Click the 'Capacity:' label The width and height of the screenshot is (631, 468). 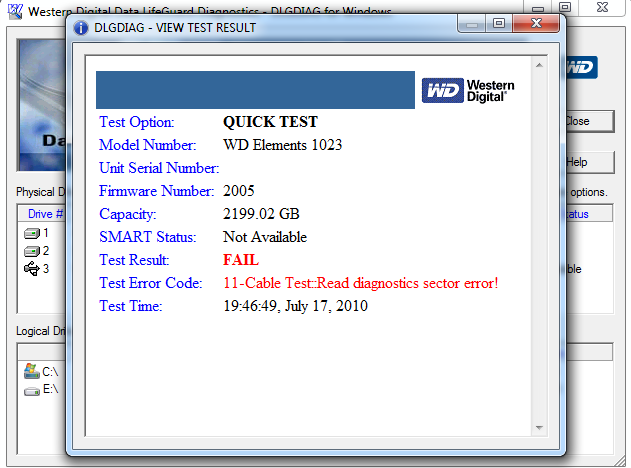[128, 214]
